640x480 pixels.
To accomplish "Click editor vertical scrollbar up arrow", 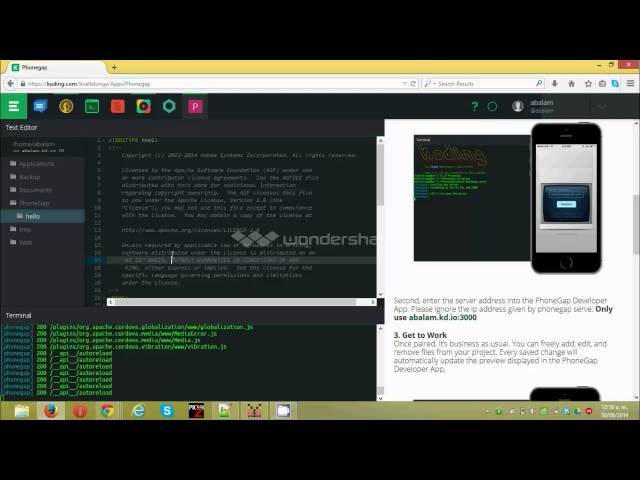I will click(380, 140).
